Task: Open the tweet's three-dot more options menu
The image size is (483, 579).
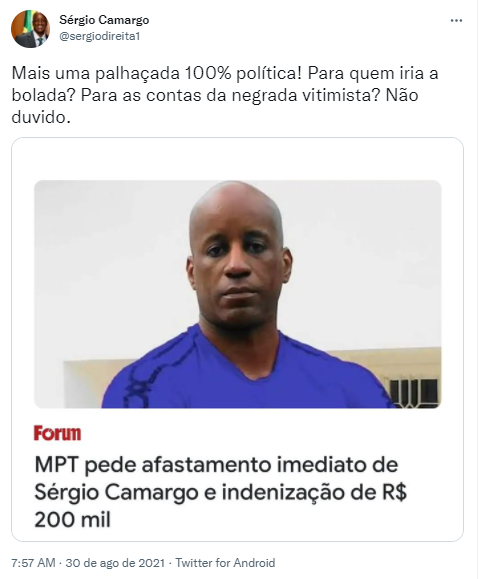Action: [456, 21]
